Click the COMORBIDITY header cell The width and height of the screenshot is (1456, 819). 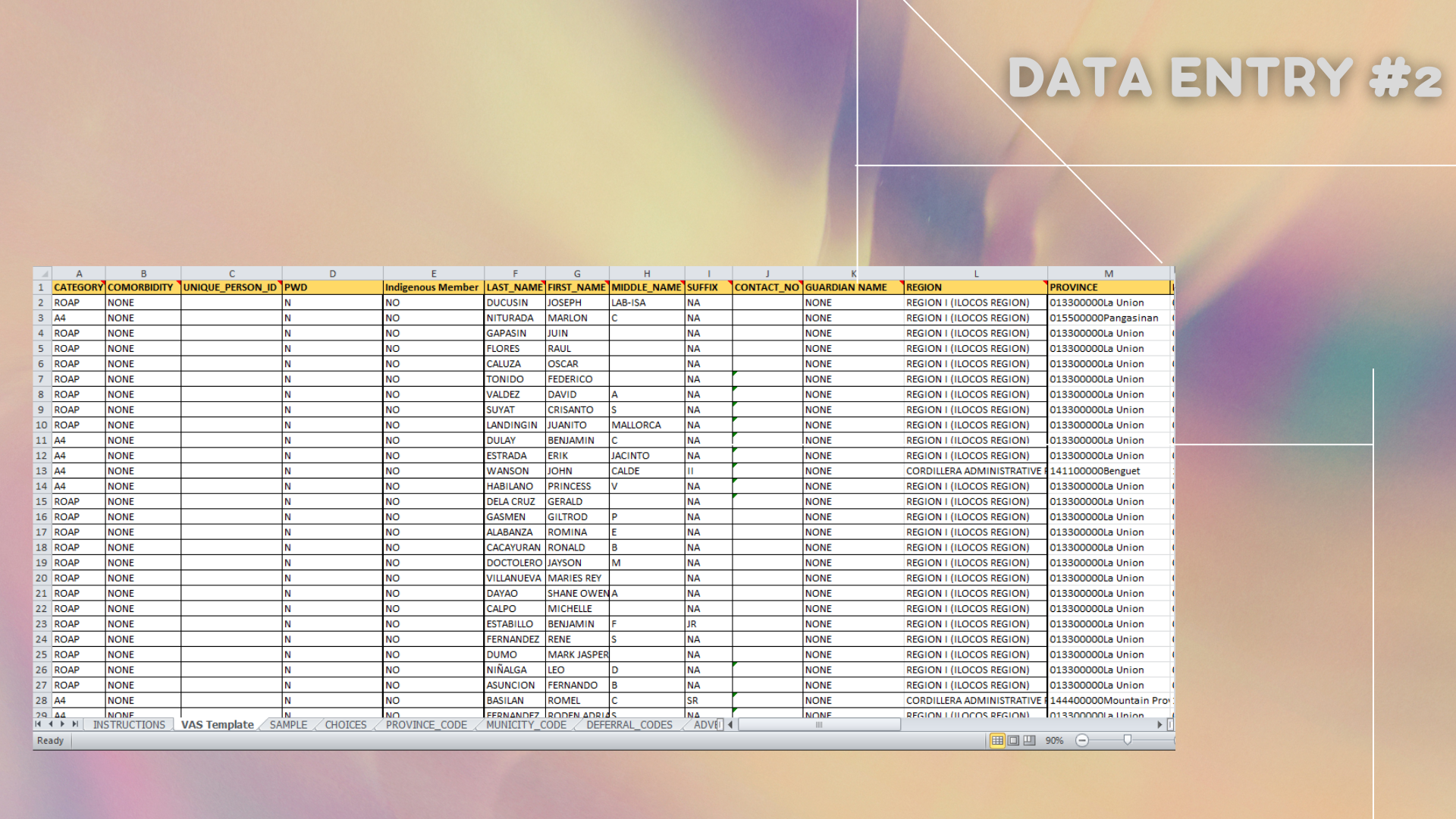click(x=143, y=287)
